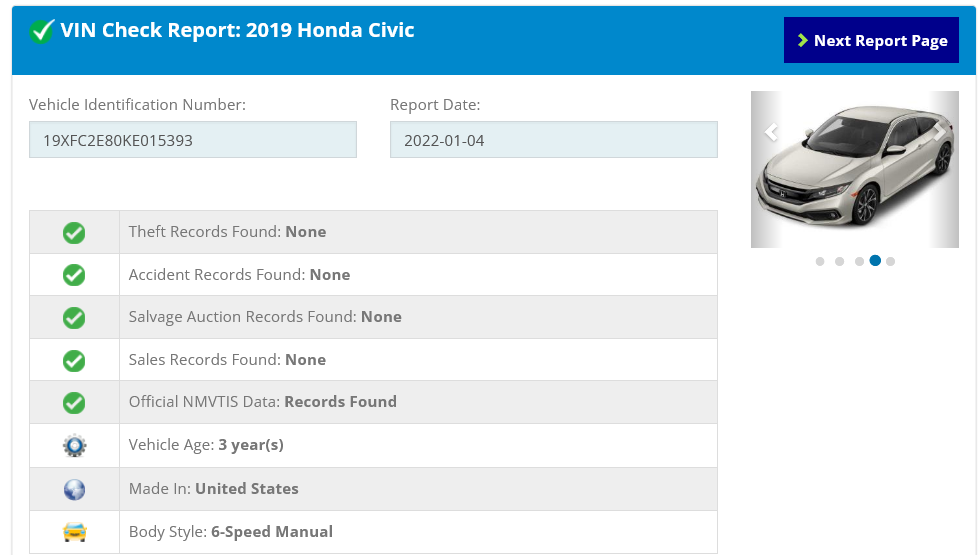Image resolution: width=978 pixels, height=555 pixels.
Task: Select the second carousel dot
Action: click(839, 261)
